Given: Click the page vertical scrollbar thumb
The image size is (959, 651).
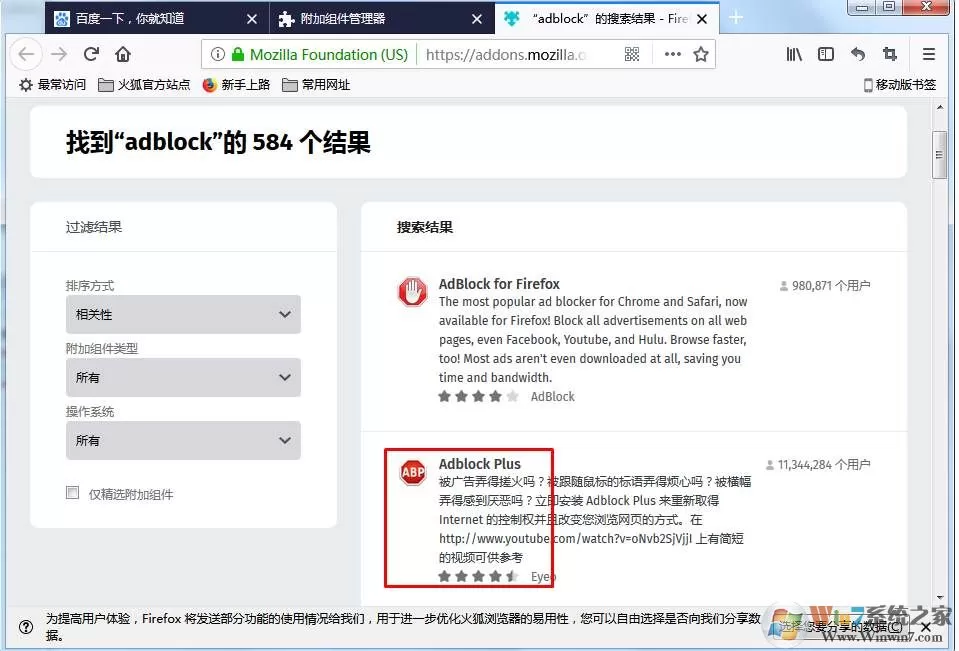Looking at the screenshot, I should [x=940, y=155].
